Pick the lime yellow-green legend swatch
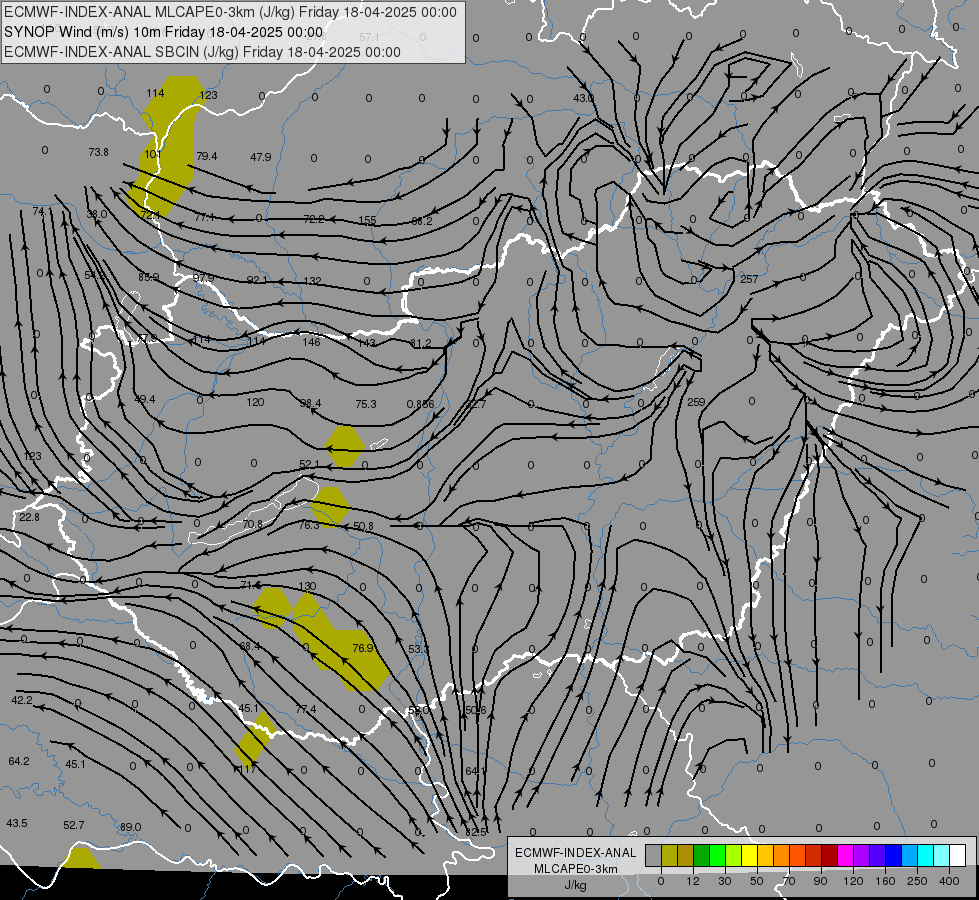Image resolution: width=979 pixels, height=900 pixels. tap(734, 856)
